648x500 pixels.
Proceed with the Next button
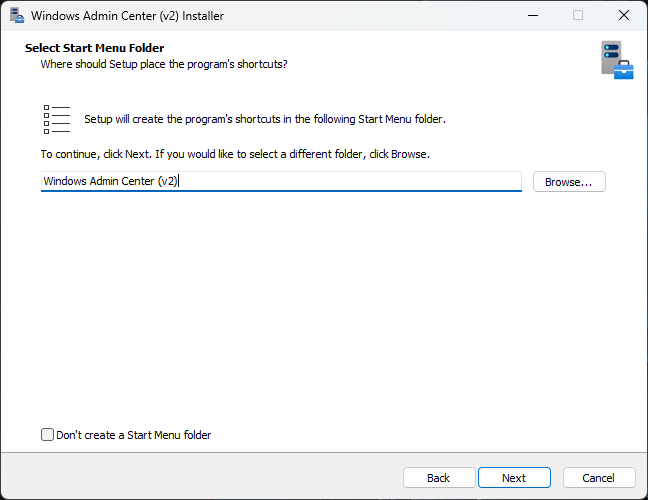514,478
